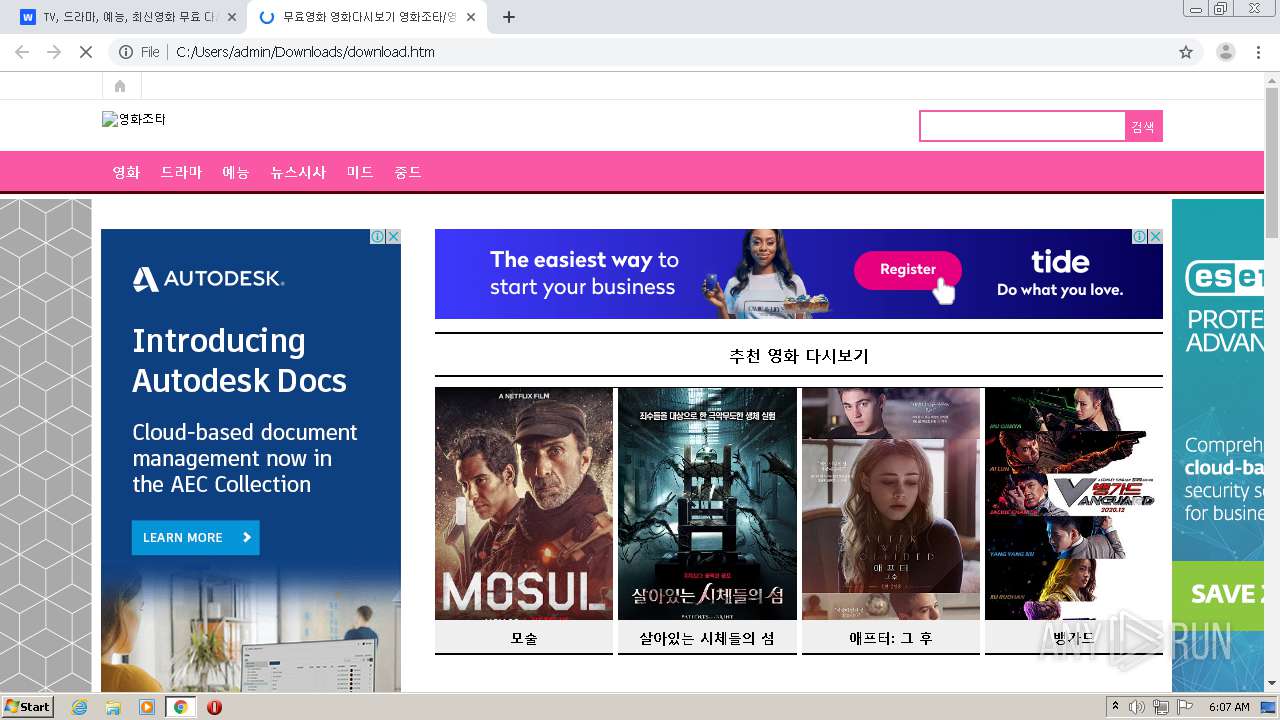The width and height of the screenshot is (1280, 720).
Task: Open media player taskbar icon
Action: (147, 707)
